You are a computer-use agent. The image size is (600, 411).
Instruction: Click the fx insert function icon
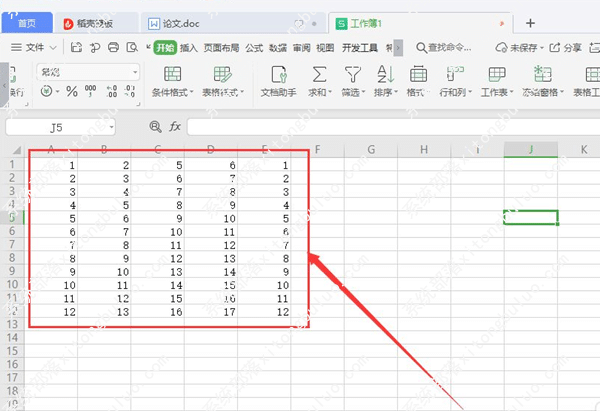[174, 126]
